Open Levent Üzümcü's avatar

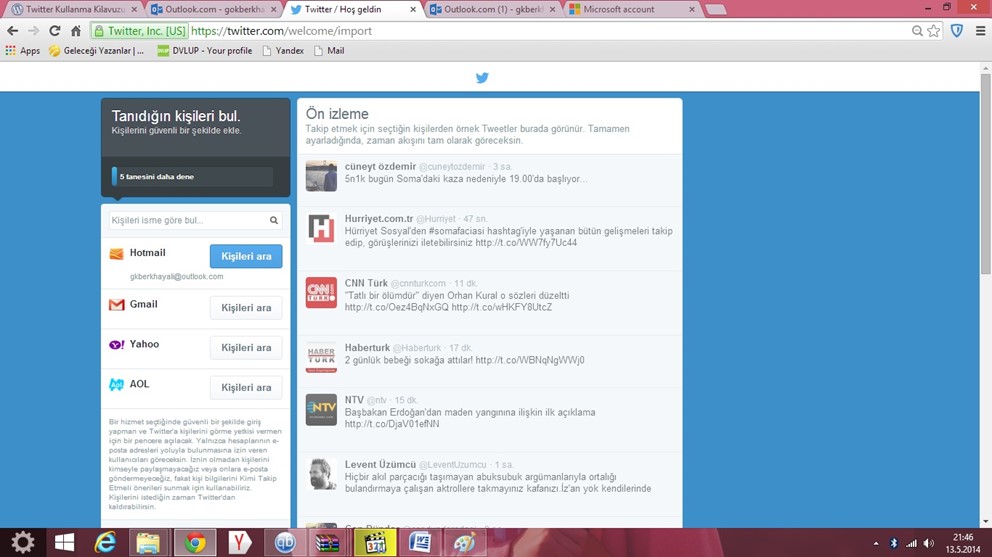321,473
